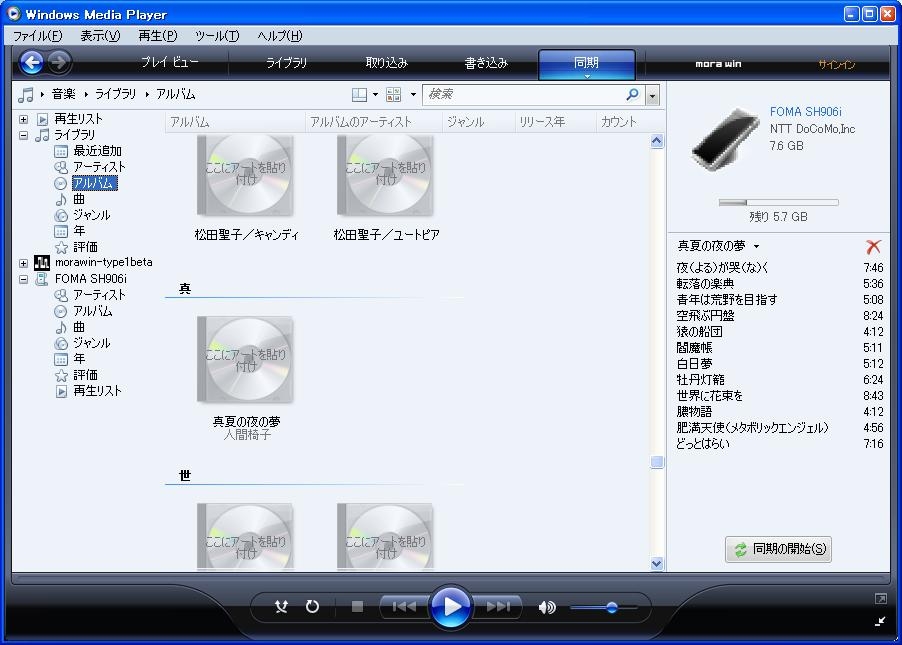Skip to previous track

coord(404,606)
